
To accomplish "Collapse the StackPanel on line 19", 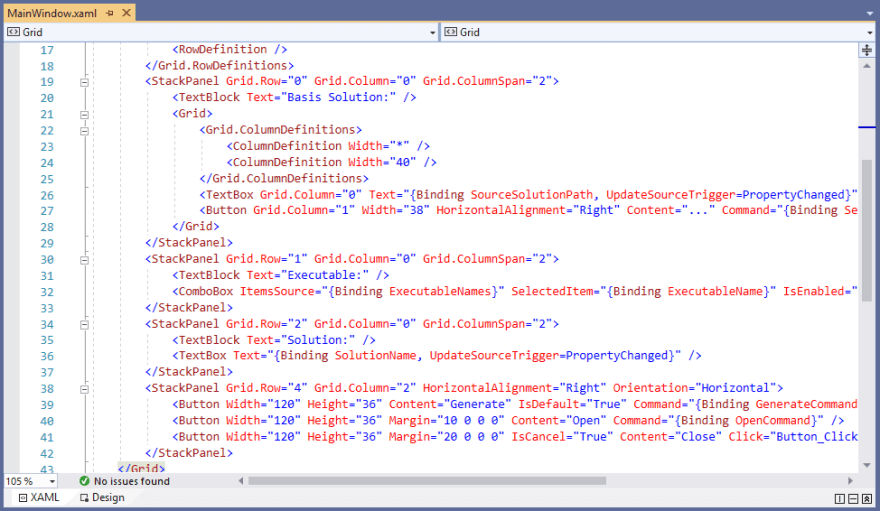I will tap(84, 82).
